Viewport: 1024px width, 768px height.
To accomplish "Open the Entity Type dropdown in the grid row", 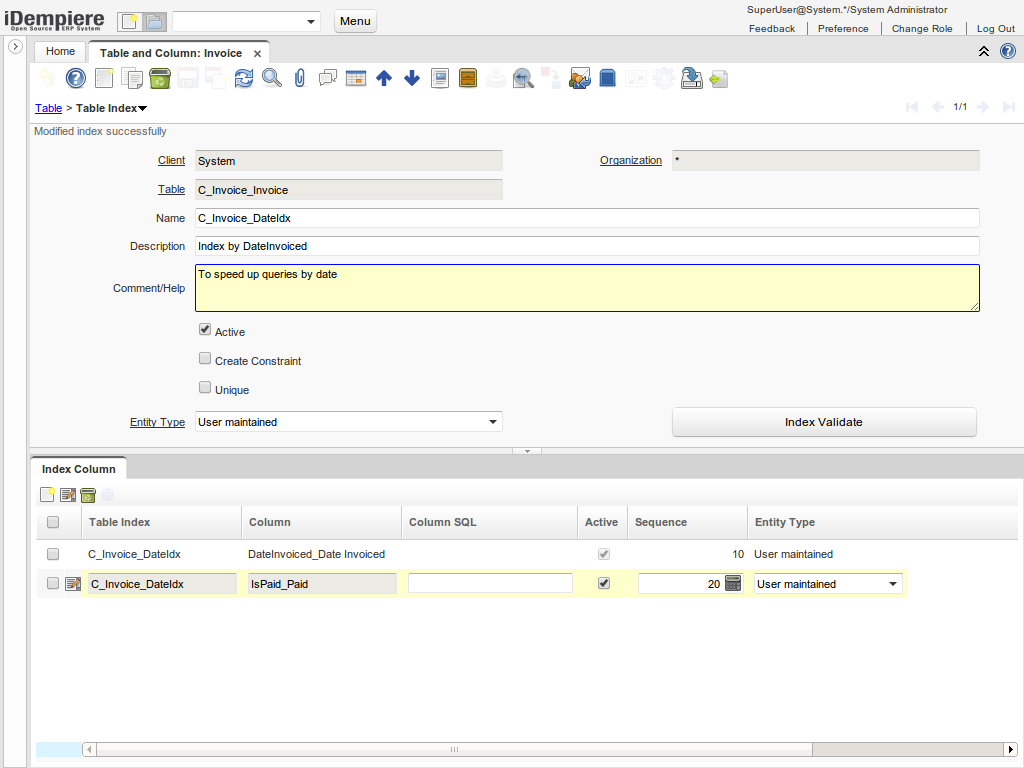I will 892,584.
